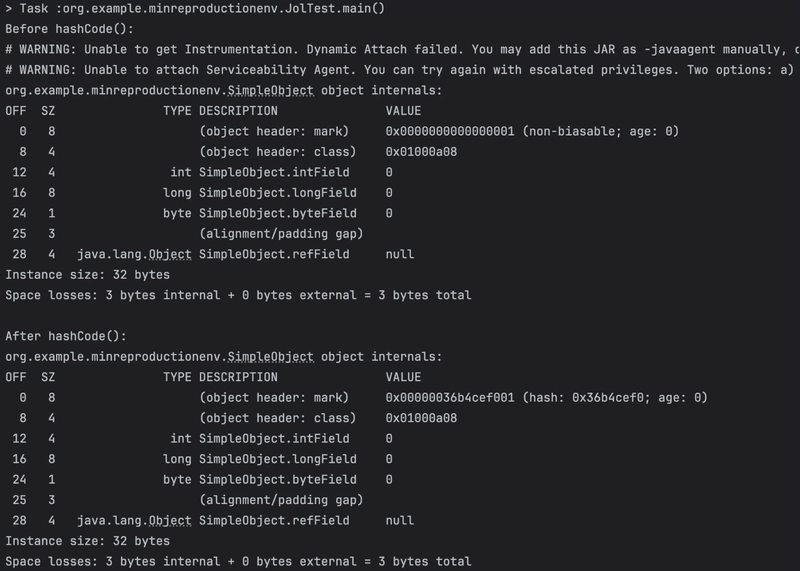The width and height of the screenshot is (800, 571).
Task: Select the Instrumentation Dynamic Attach warning line
Action: click(x=400, y=50)
